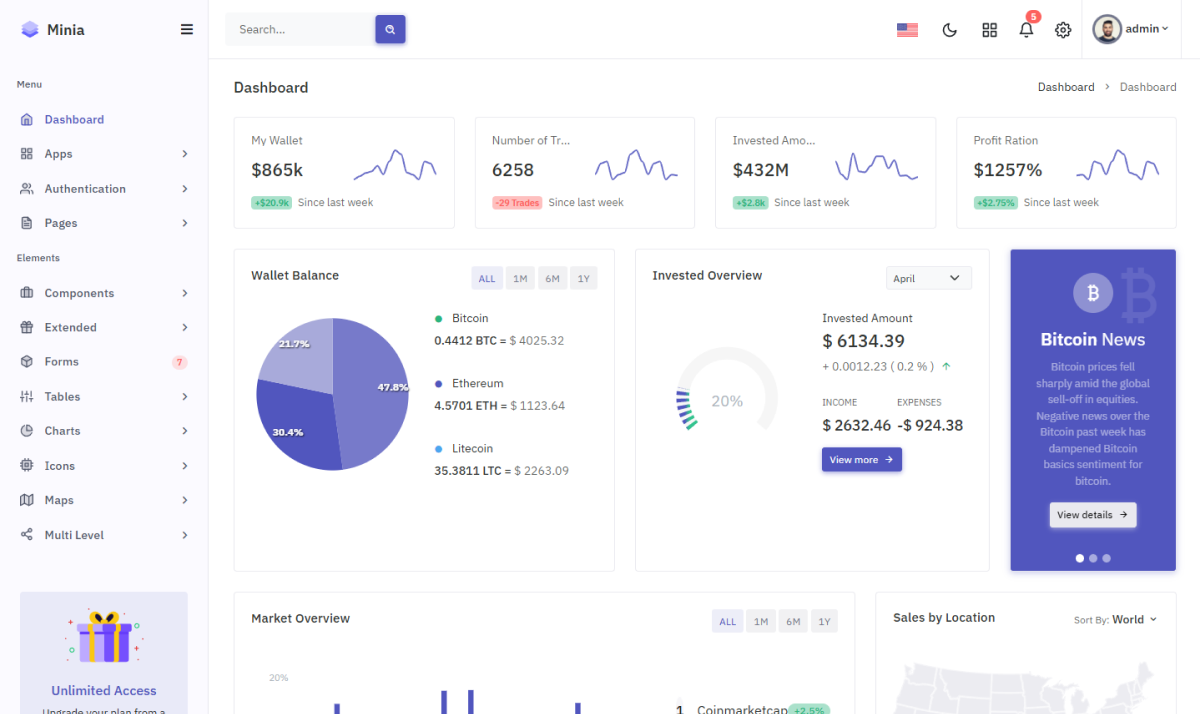
Task: Open the US flag language selector
Action: 907,30
